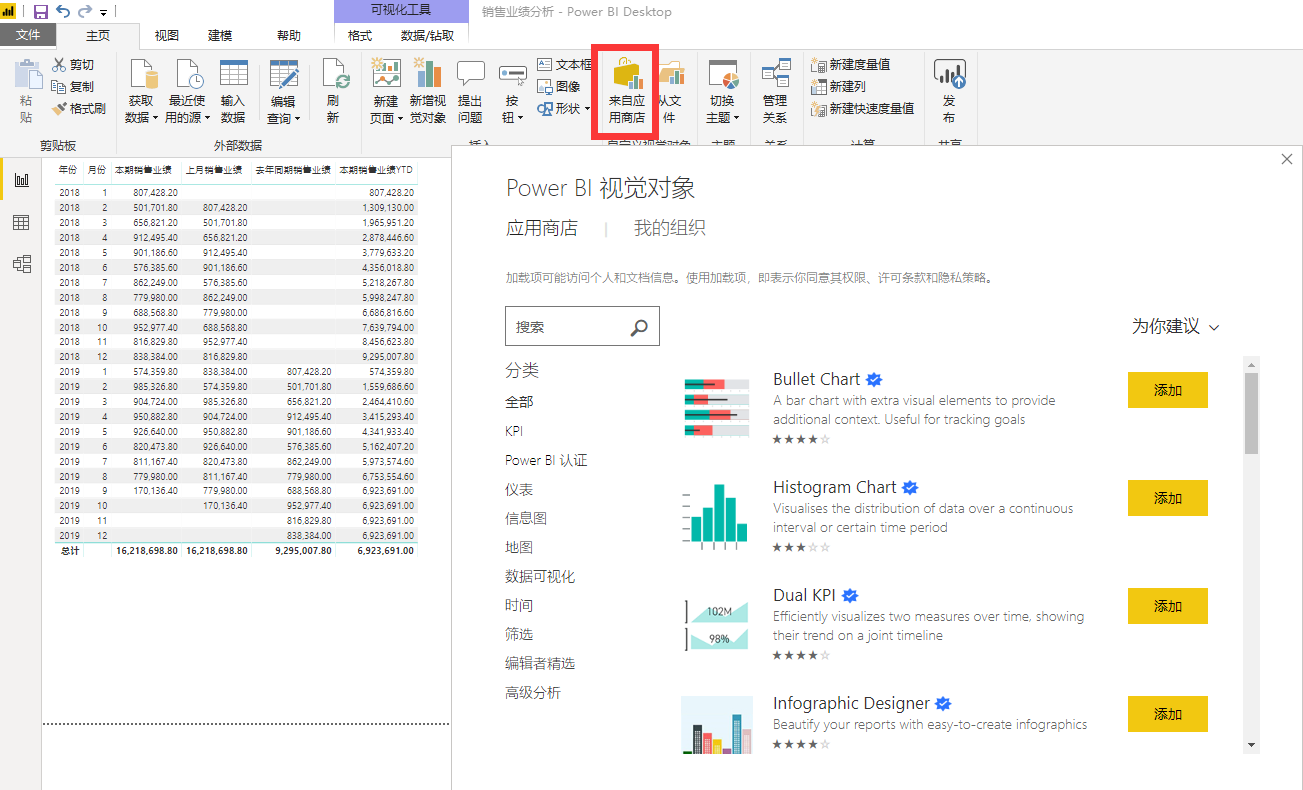Select the 我的组织 tab in dialog
1303x790 pixels.
tap(670, 228)
